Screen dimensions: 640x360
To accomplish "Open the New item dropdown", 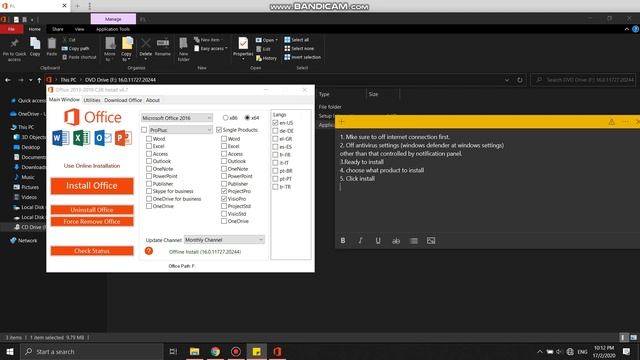I will 208,40.
